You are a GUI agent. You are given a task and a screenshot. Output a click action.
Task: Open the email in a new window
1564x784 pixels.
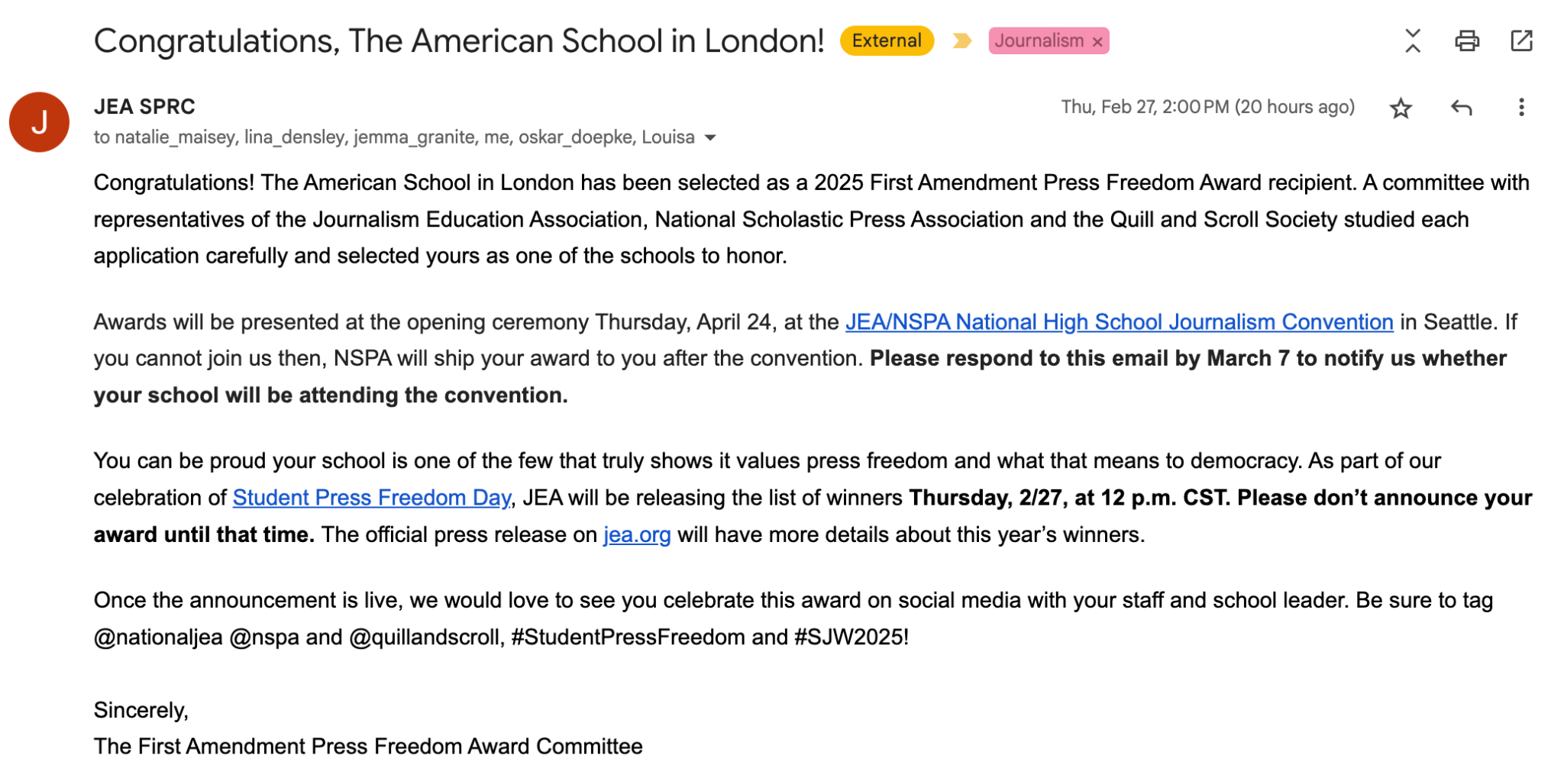[x=1521, y=40]
